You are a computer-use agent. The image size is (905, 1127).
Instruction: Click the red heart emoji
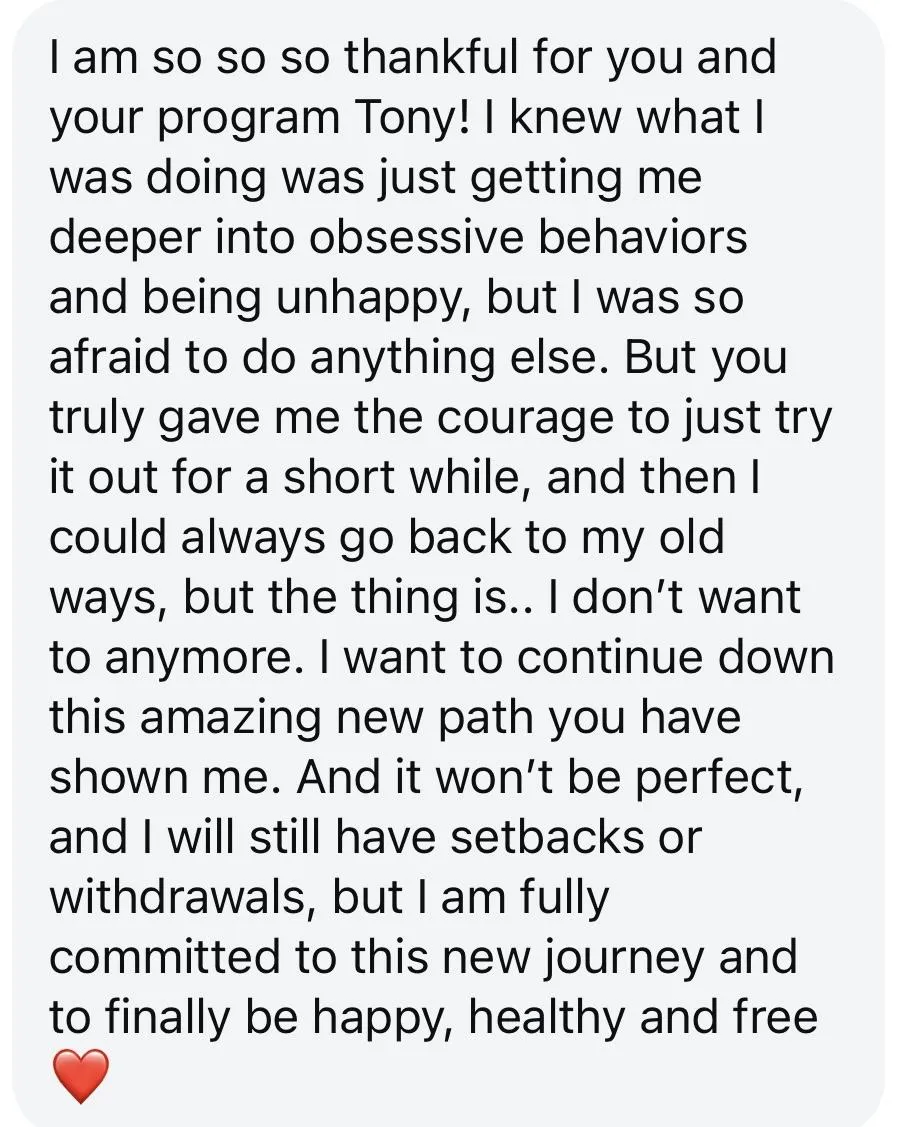81,1075
